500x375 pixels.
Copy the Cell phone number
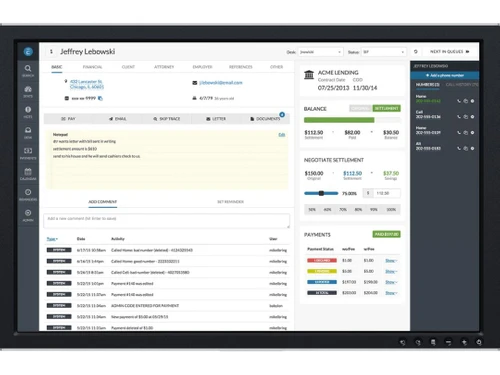466,117
